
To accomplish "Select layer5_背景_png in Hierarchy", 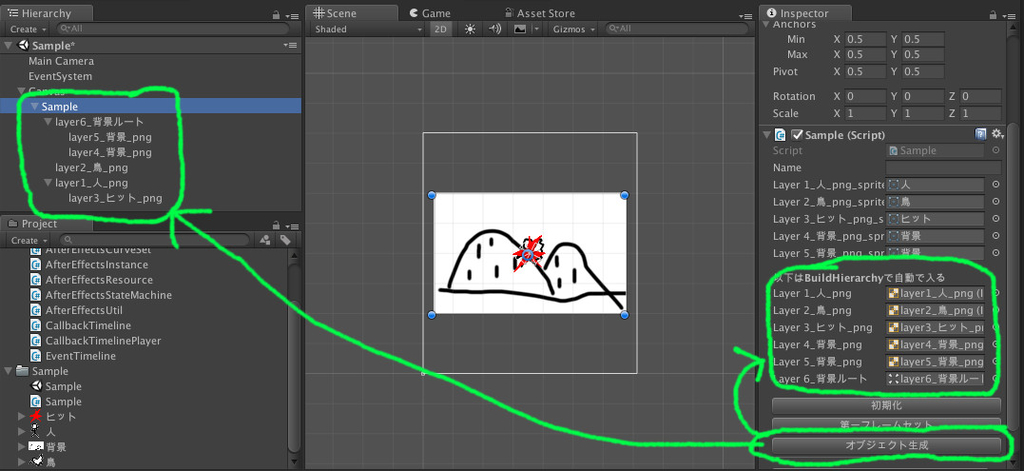I will [x=110, y=137].
